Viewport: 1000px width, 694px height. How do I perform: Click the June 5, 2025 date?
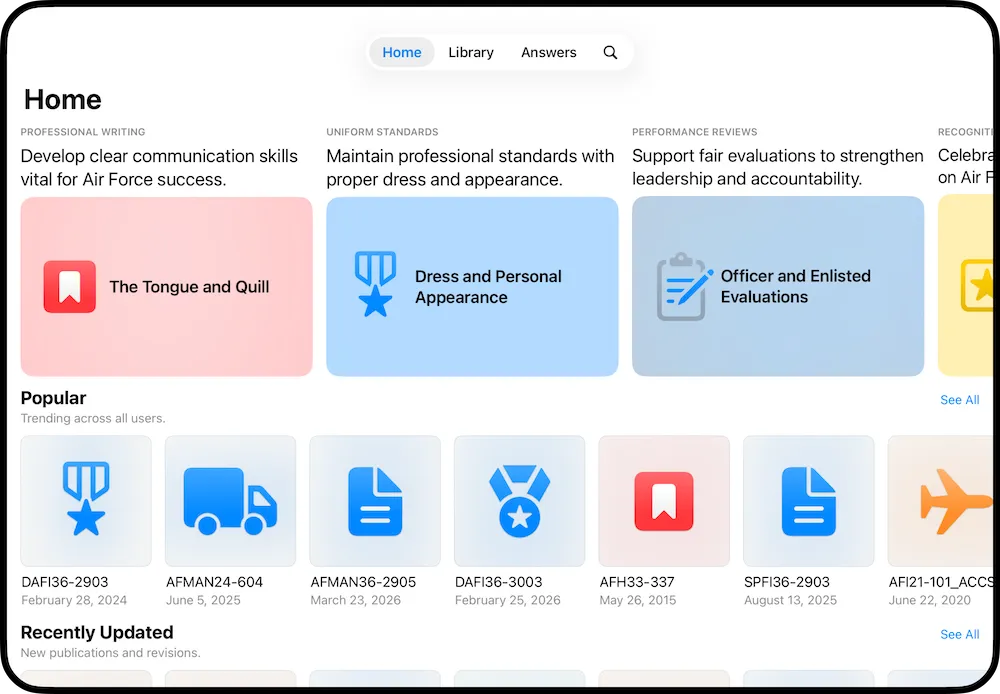point(203,600)
